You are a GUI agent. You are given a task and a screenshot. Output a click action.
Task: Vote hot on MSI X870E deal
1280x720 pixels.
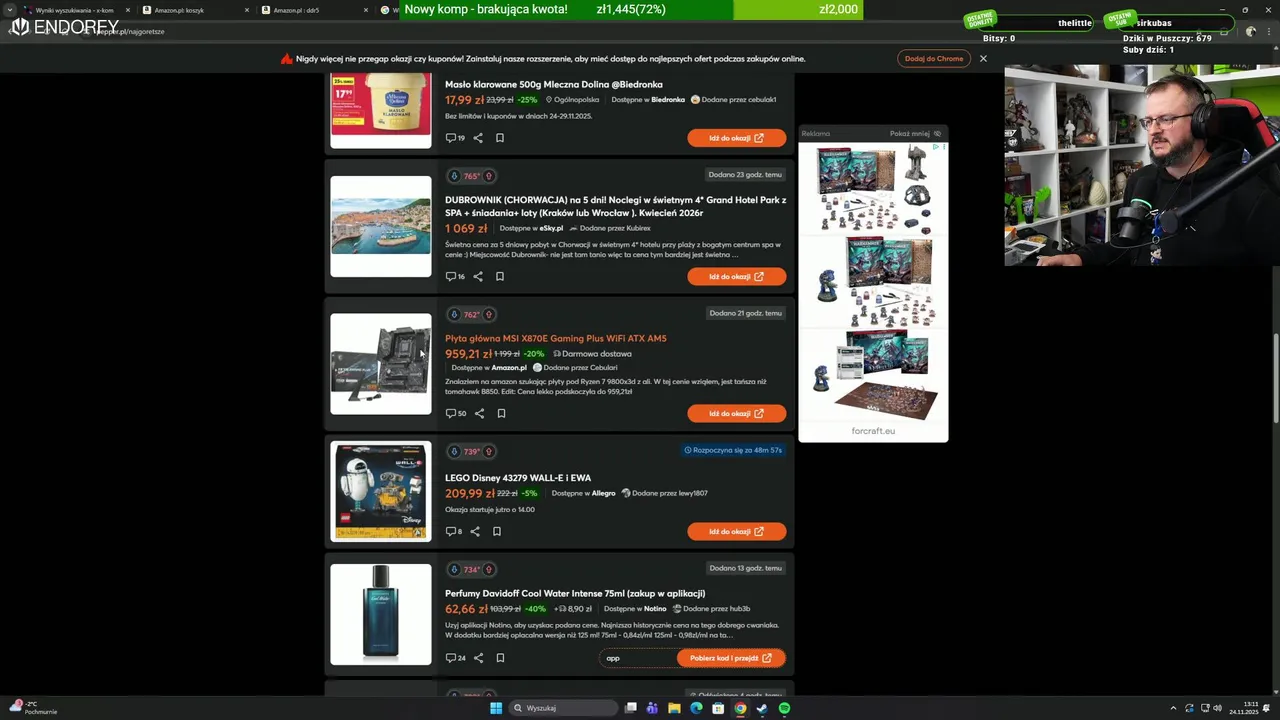[x=489, y=314]
